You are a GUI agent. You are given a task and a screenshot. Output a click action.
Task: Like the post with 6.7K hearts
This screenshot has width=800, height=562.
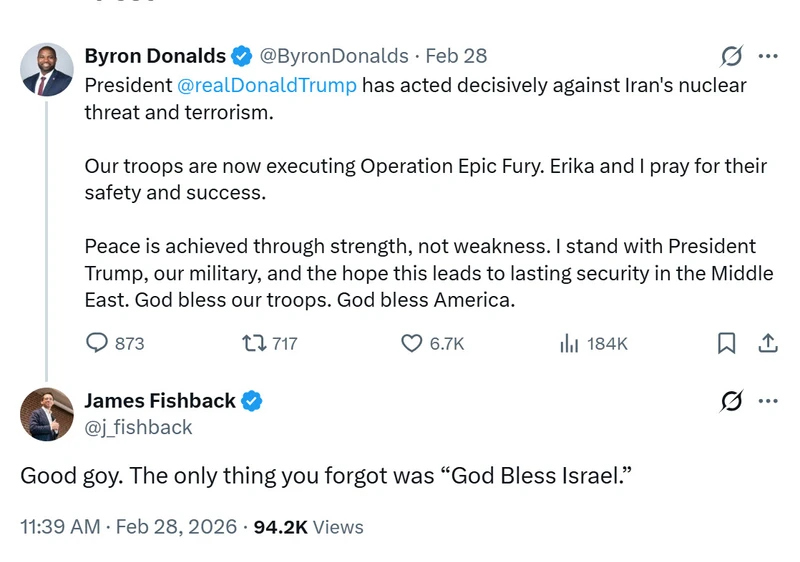pos(411,343)
